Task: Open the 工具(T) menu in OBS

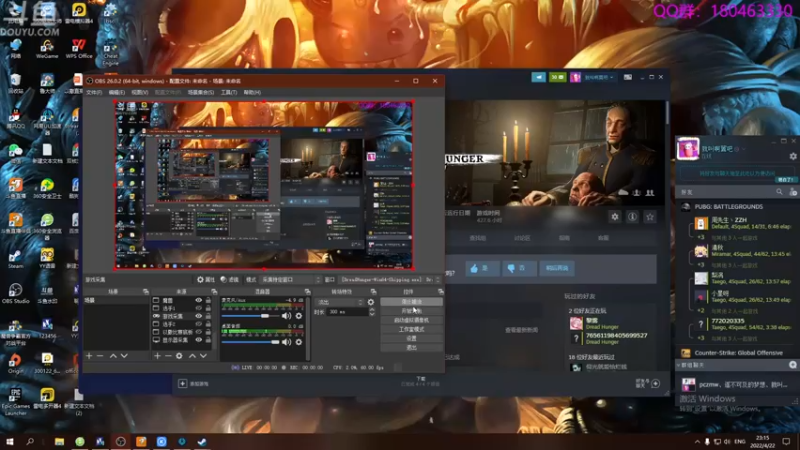Action: pyautogui.click(x=229, y=92)
